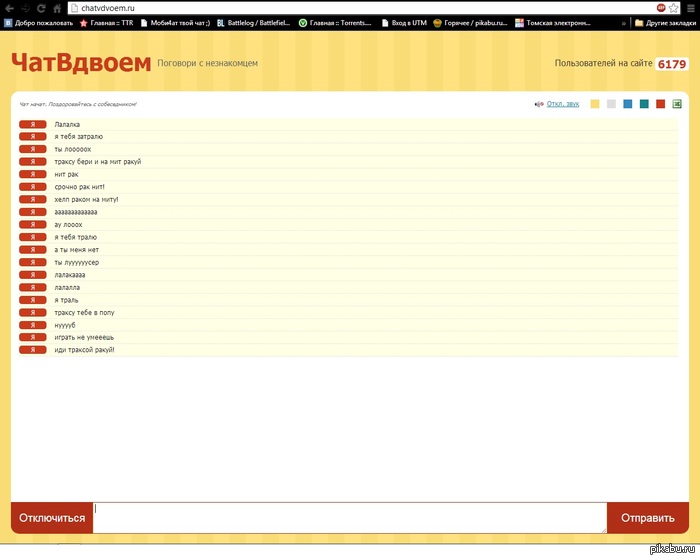Click the green export icon beside swatches
Screen dimensions: 700x560
click(677, 104)
